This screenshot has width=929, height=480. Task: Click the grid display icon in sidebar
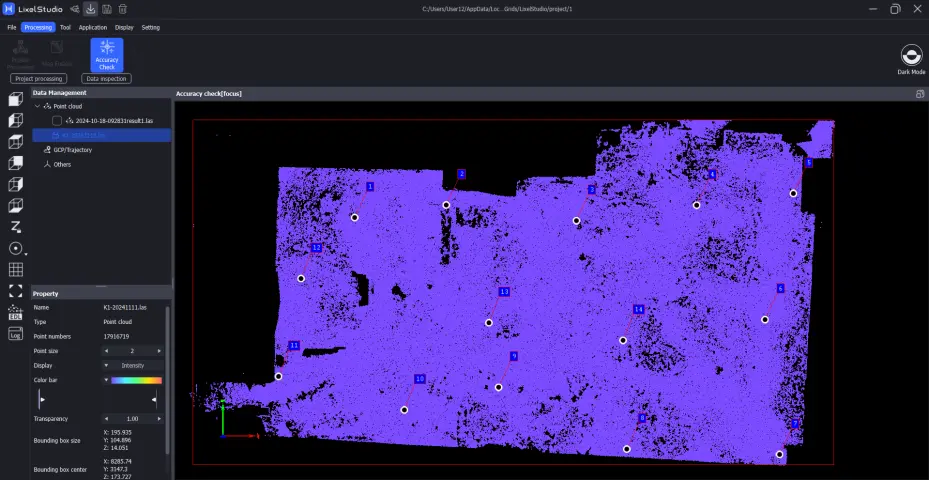tap(15, 270)
